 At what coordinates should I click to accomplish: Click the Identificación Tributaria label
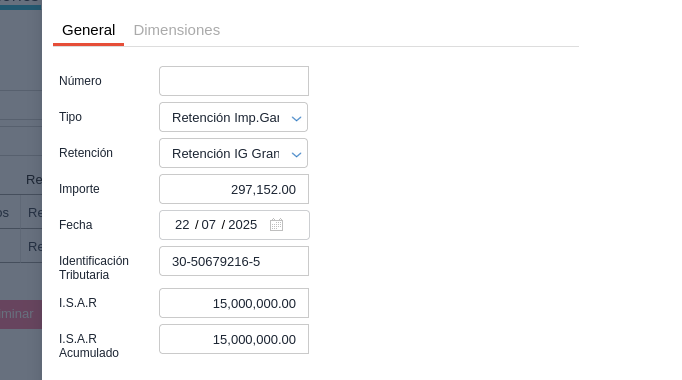pyautogui.click(x=94, y=268)
